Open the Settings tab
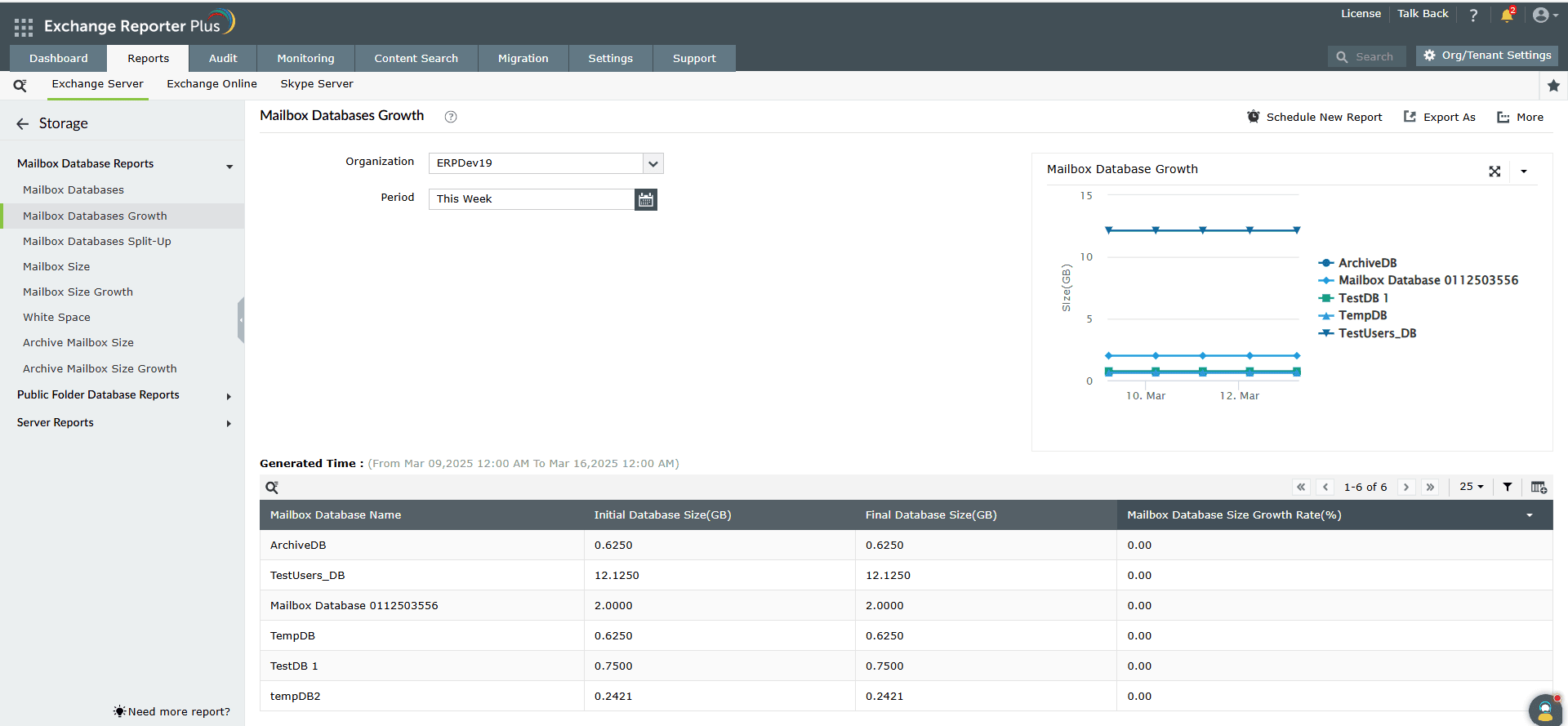This screenshot has height=726, width=1568. 611,58
